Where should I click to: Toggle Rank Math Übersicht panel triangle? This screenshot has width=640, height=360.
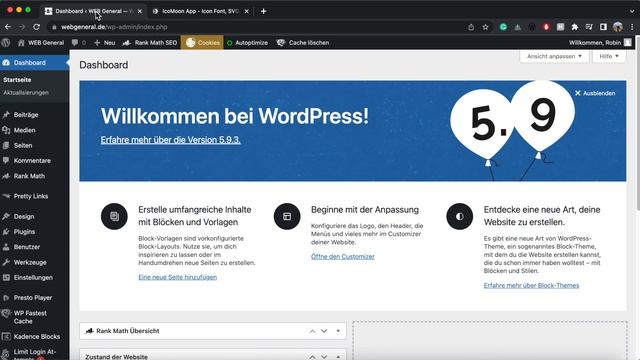click(338, 331)
